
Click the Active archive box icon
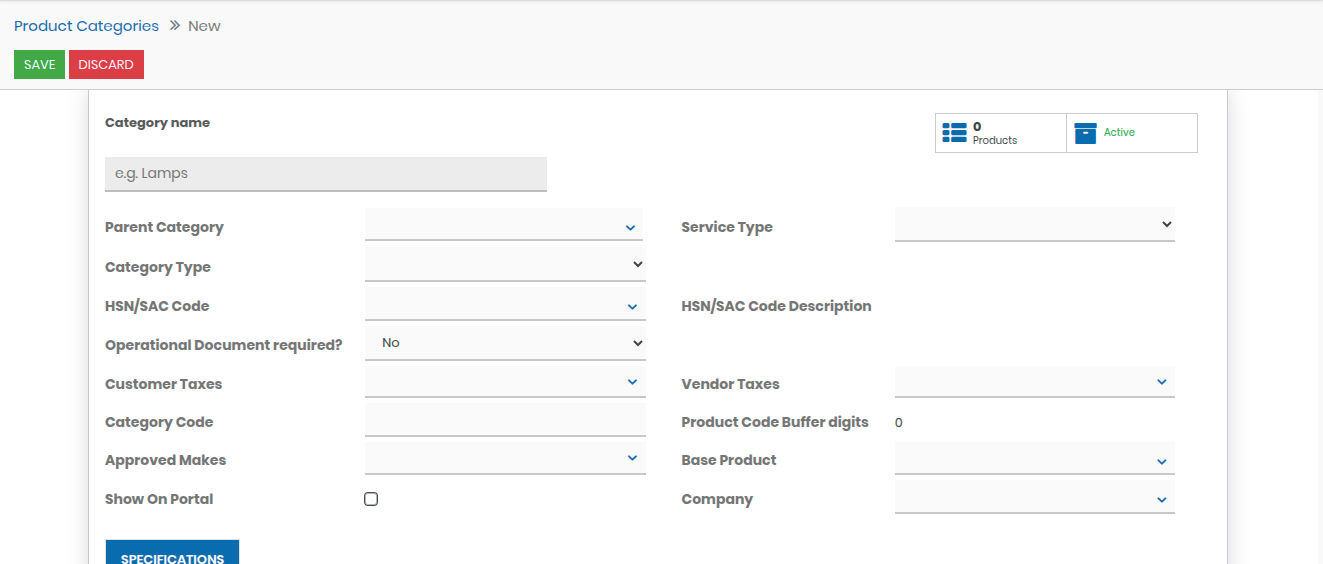(1085, 133)
